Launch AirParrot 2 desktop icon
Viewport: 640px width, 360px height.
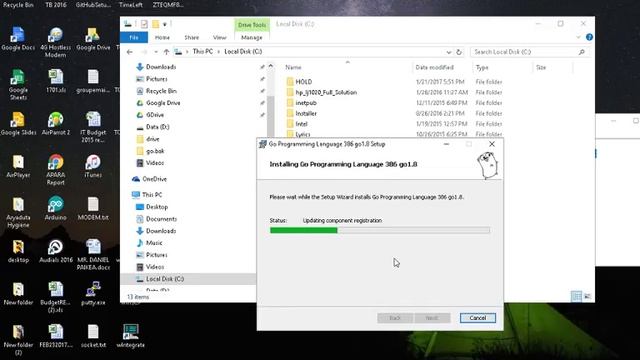point(56,124)
